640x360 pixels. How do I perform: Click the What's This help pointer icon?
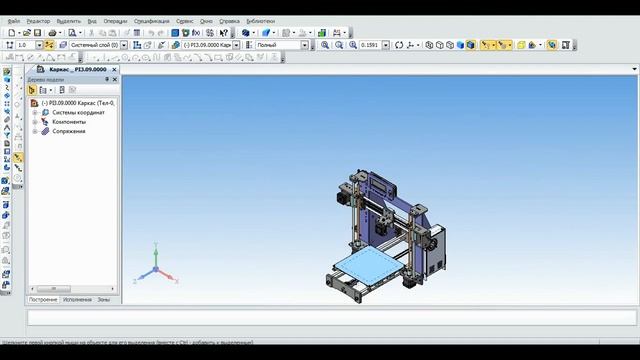point(223,33)
